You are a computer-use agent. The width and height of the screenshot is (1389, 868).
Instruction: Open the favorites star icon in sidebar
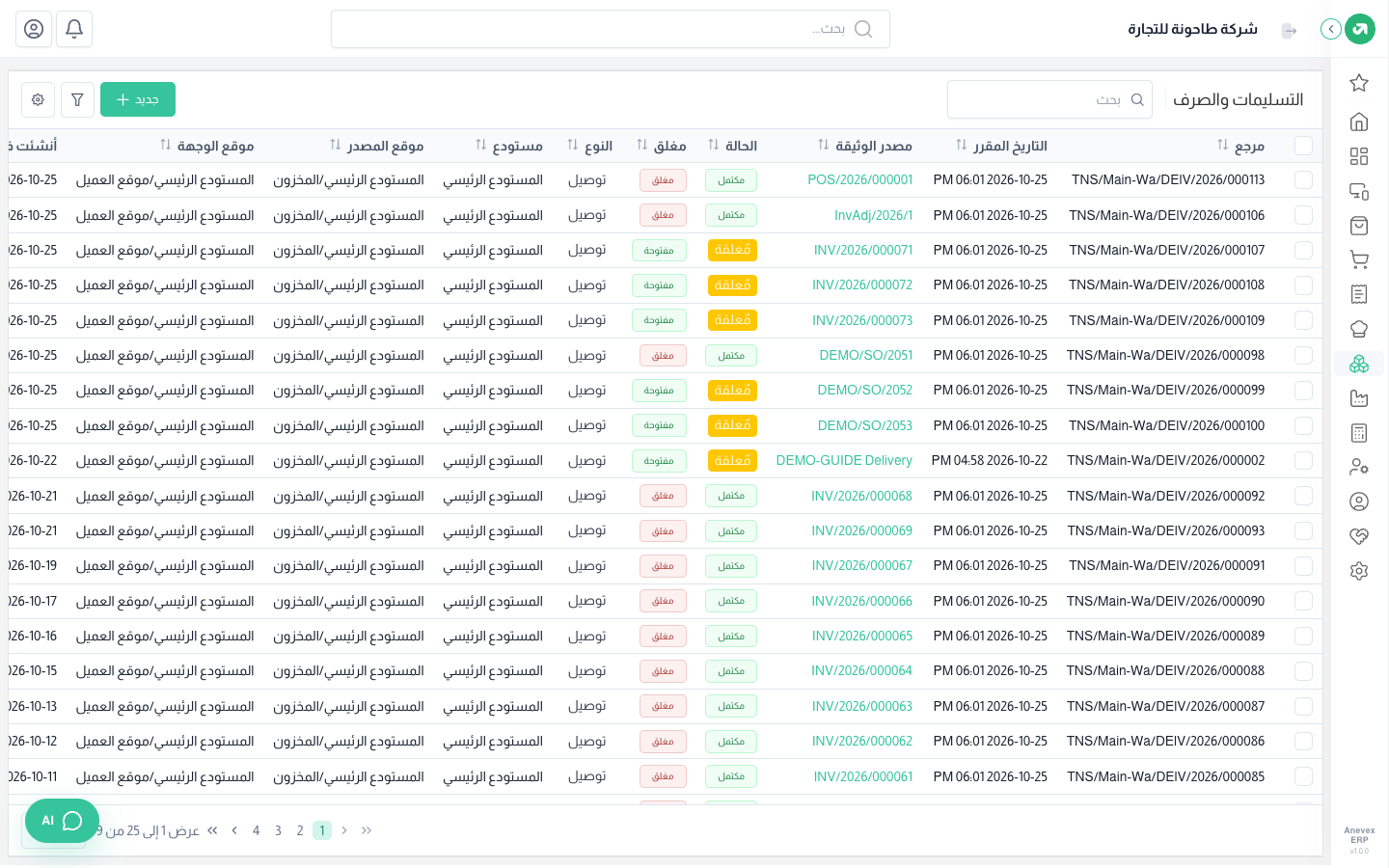(1359, 83)
